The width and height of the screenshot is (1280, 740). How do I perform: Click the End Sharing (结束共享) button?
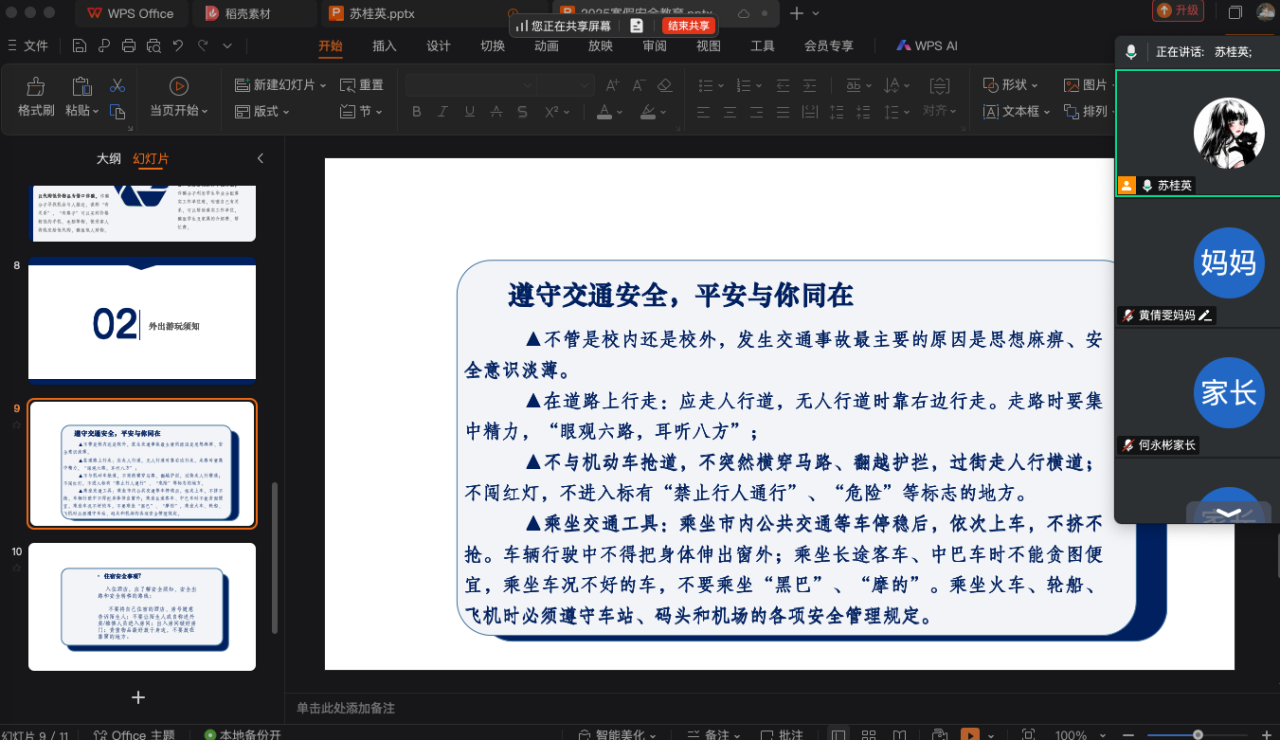coord(688,26)
